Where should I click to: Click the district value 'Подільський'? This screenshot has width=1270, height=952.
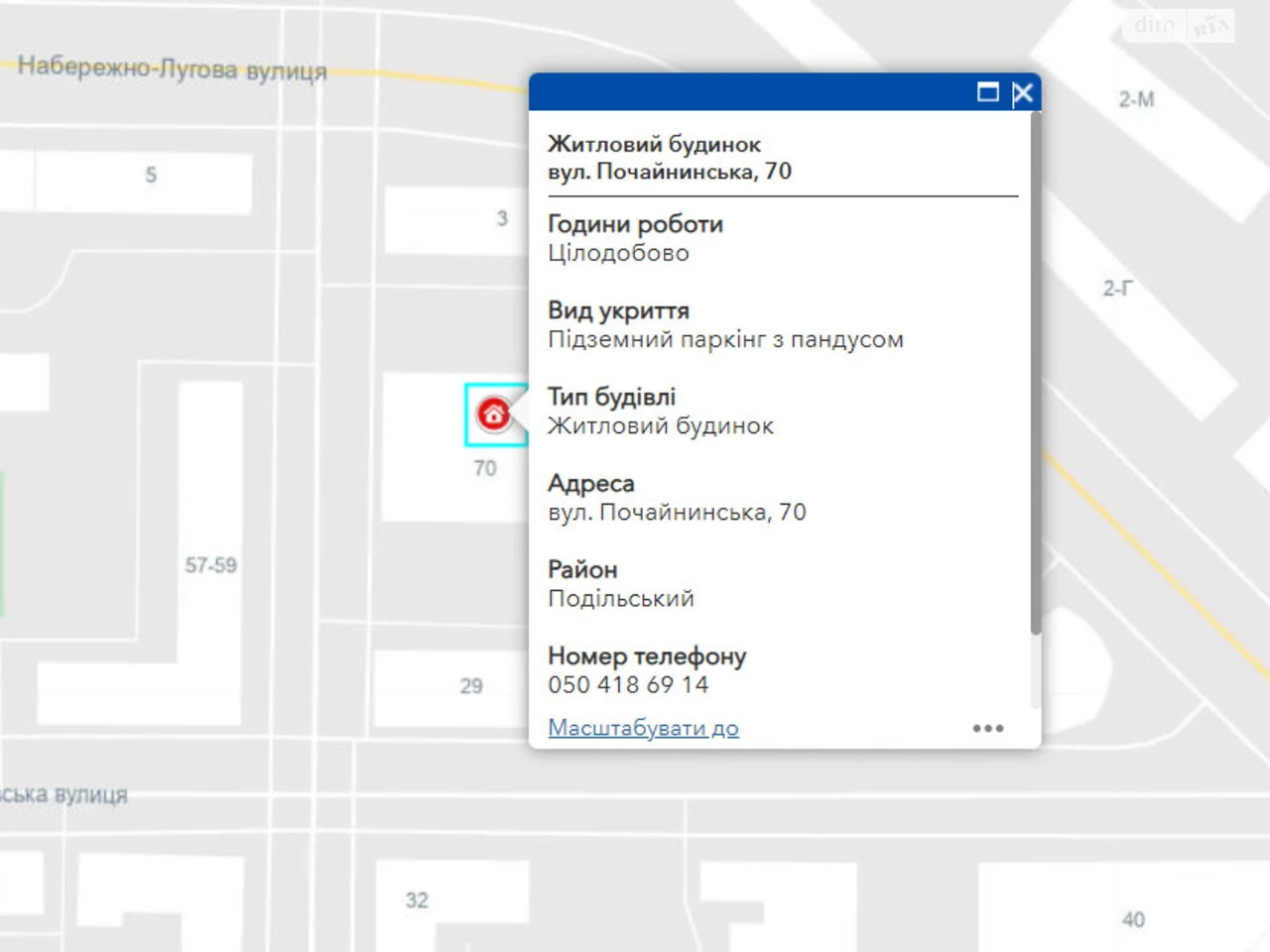pyautogui.click(x=621, y=598)
